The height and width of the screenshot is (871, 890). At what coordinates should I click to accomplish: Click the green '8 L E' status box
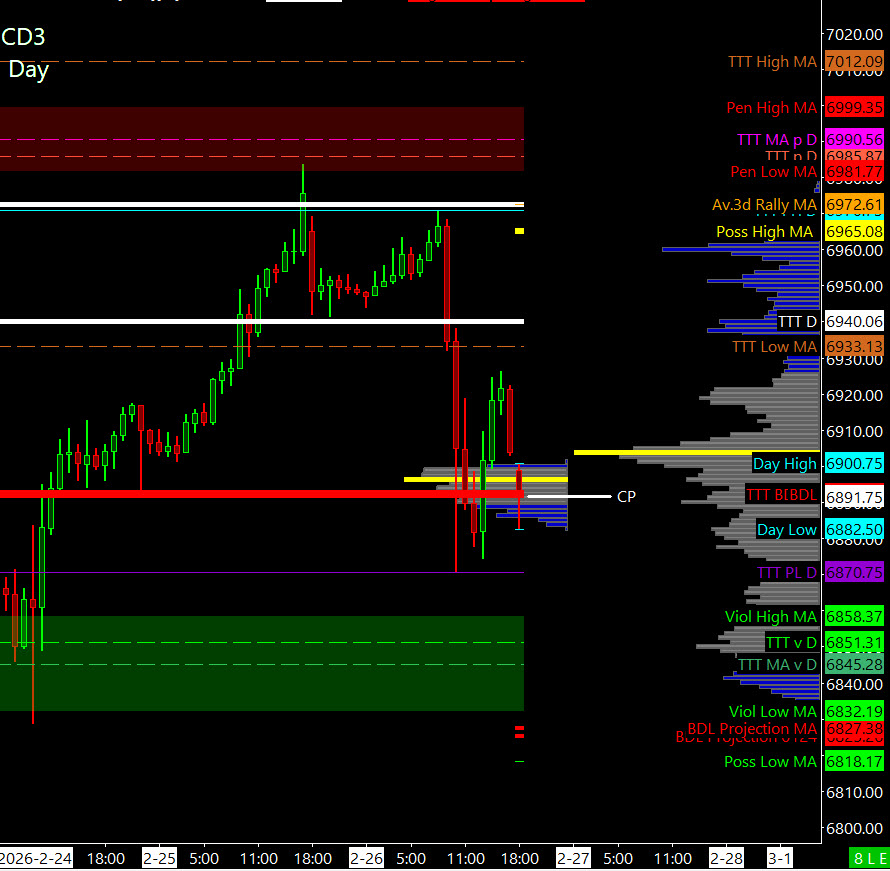click(x=867, y=858)
